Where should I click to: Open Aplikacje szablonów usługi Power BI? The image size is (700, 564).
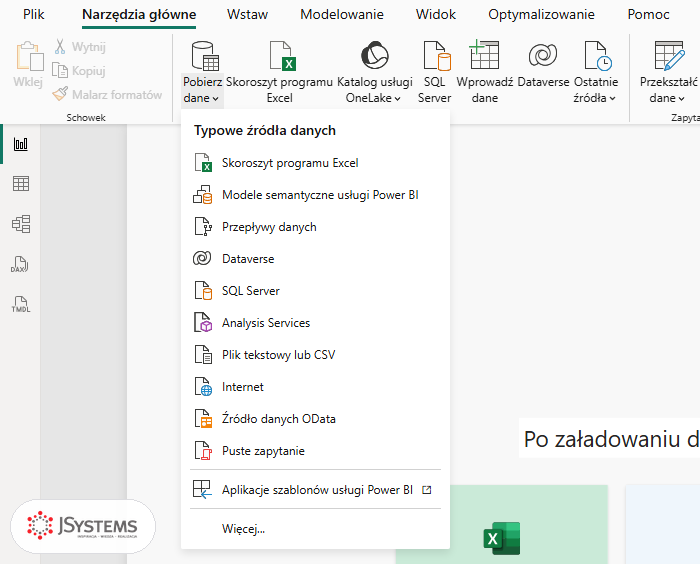(x=315, y=490)
